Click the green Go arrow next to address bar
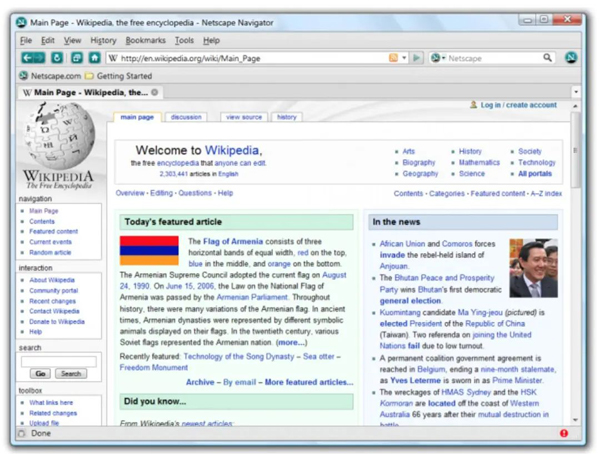Viewport: 600px width, 454px height. (417, 58)
